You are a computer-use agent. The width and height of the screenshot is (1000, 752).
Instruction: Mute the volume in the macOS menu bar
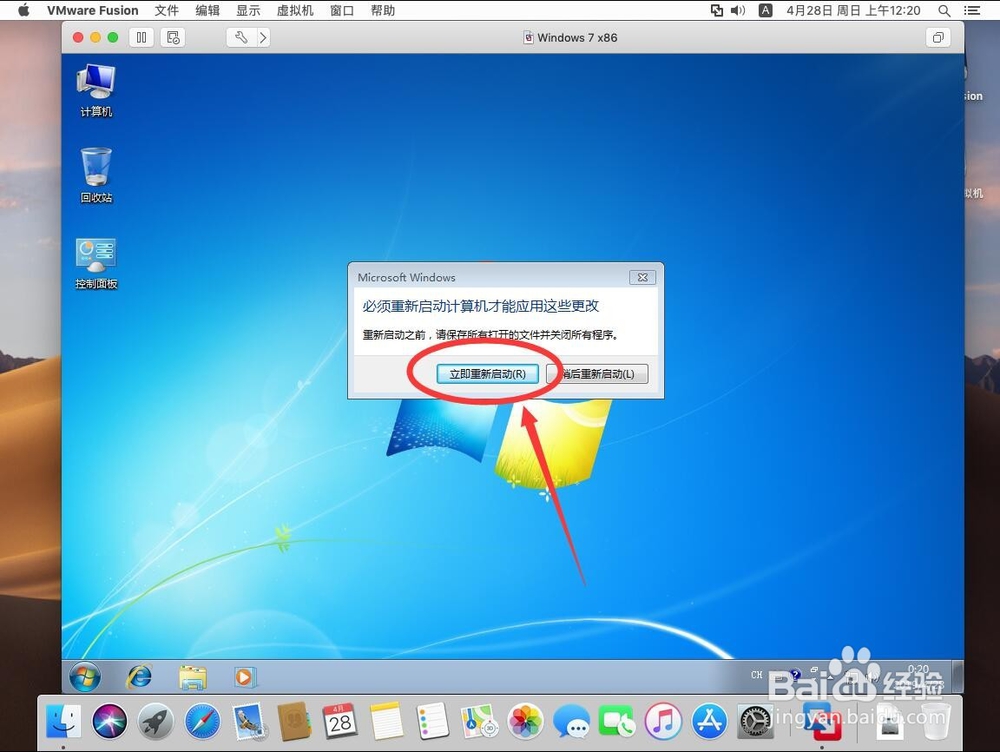(737, 10)
